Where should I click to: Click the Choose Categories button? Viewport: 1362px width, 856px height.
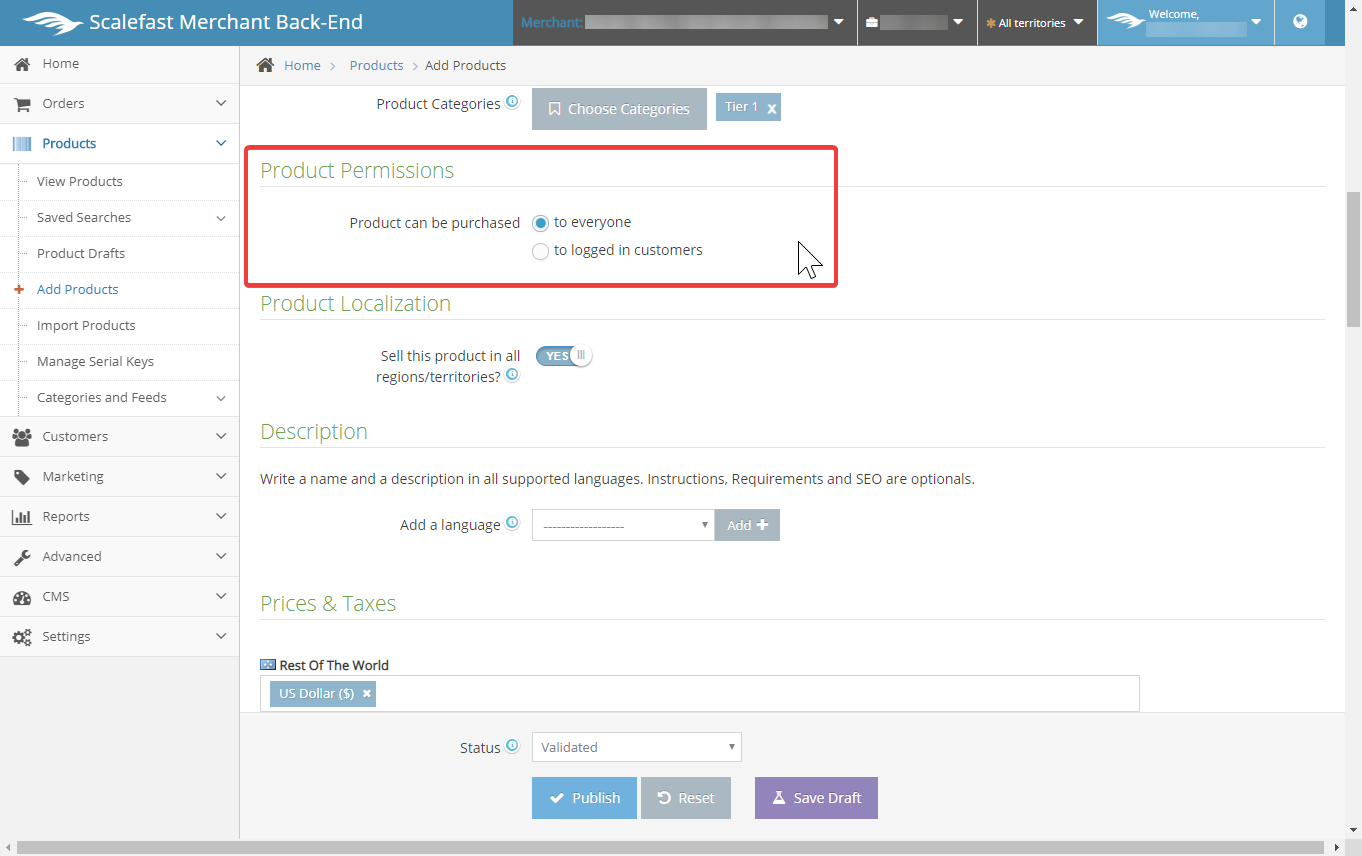[619, 109]
